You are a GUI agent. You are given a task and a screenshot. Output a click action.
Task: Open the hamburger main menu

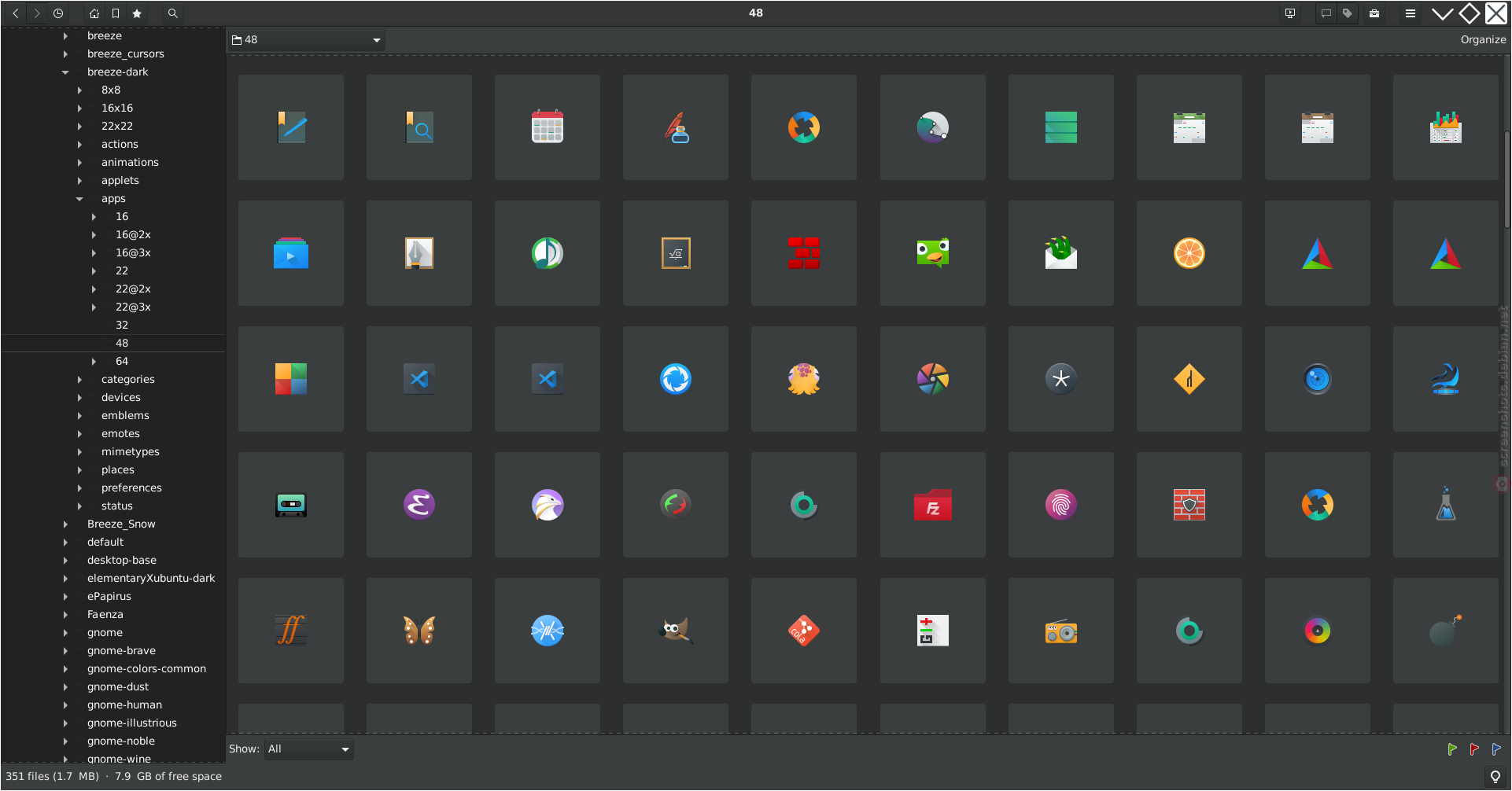[x=1411, y=13]
